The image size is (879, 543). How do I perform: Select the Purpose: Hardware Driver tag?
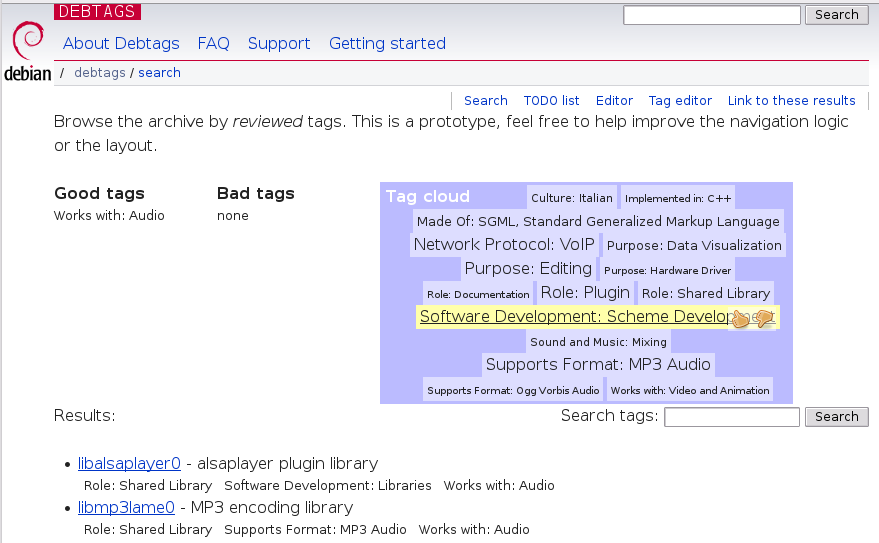click(667, 270)
